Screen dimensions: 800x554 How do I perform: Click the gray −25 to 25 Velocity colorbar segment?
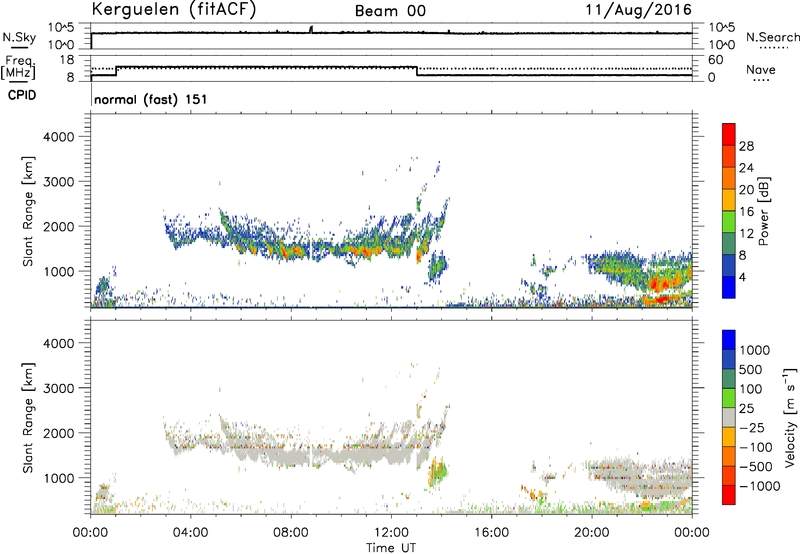(729, 417)
